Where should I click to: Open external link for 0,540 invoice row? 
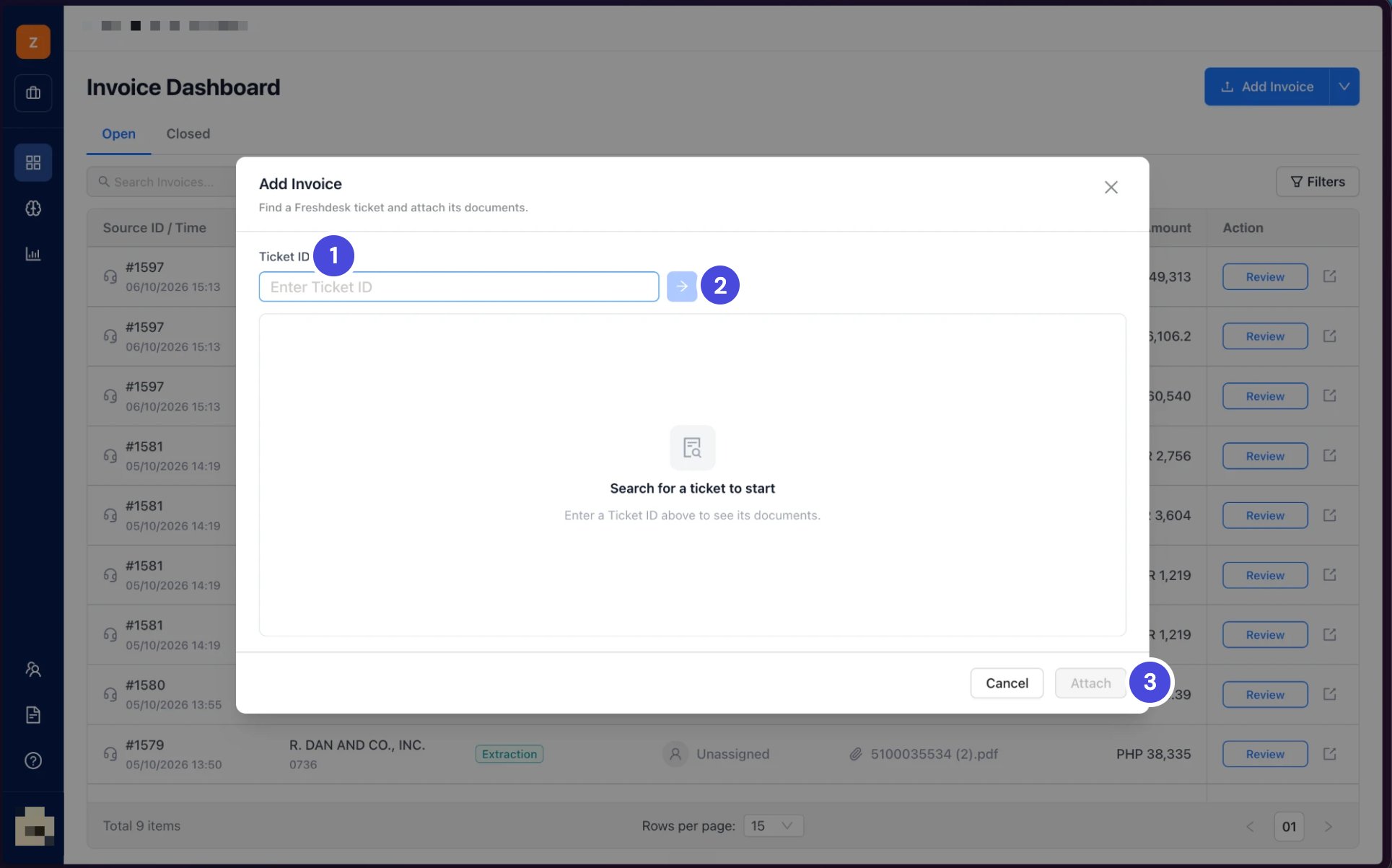pyautogui.click(x=1329, y=395)
